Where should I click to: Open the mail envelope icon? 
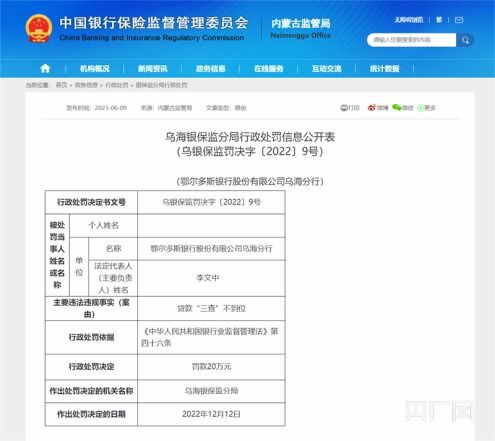(459, 20)
